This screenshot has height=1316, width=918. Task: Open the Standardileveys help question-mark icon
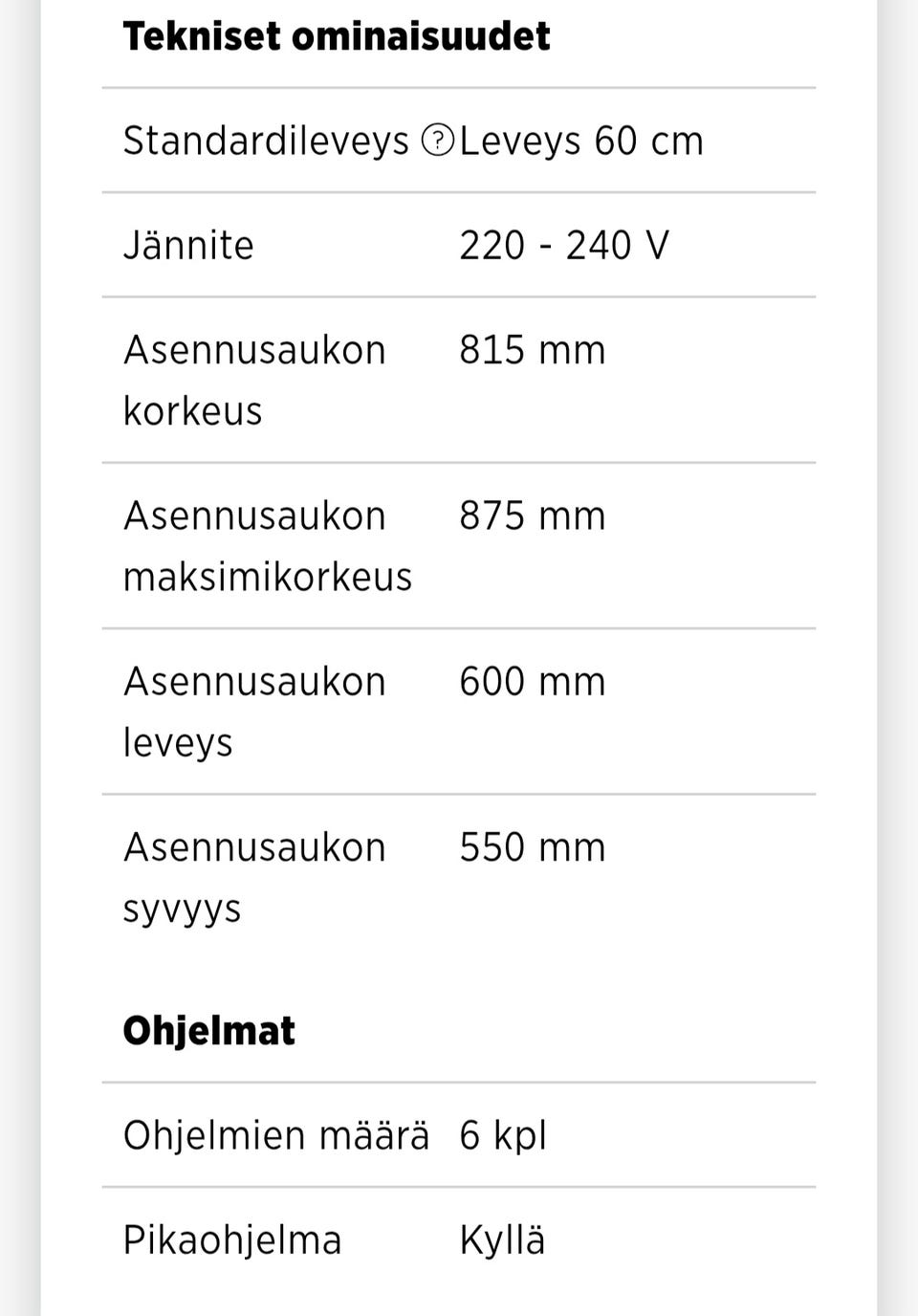437,142
